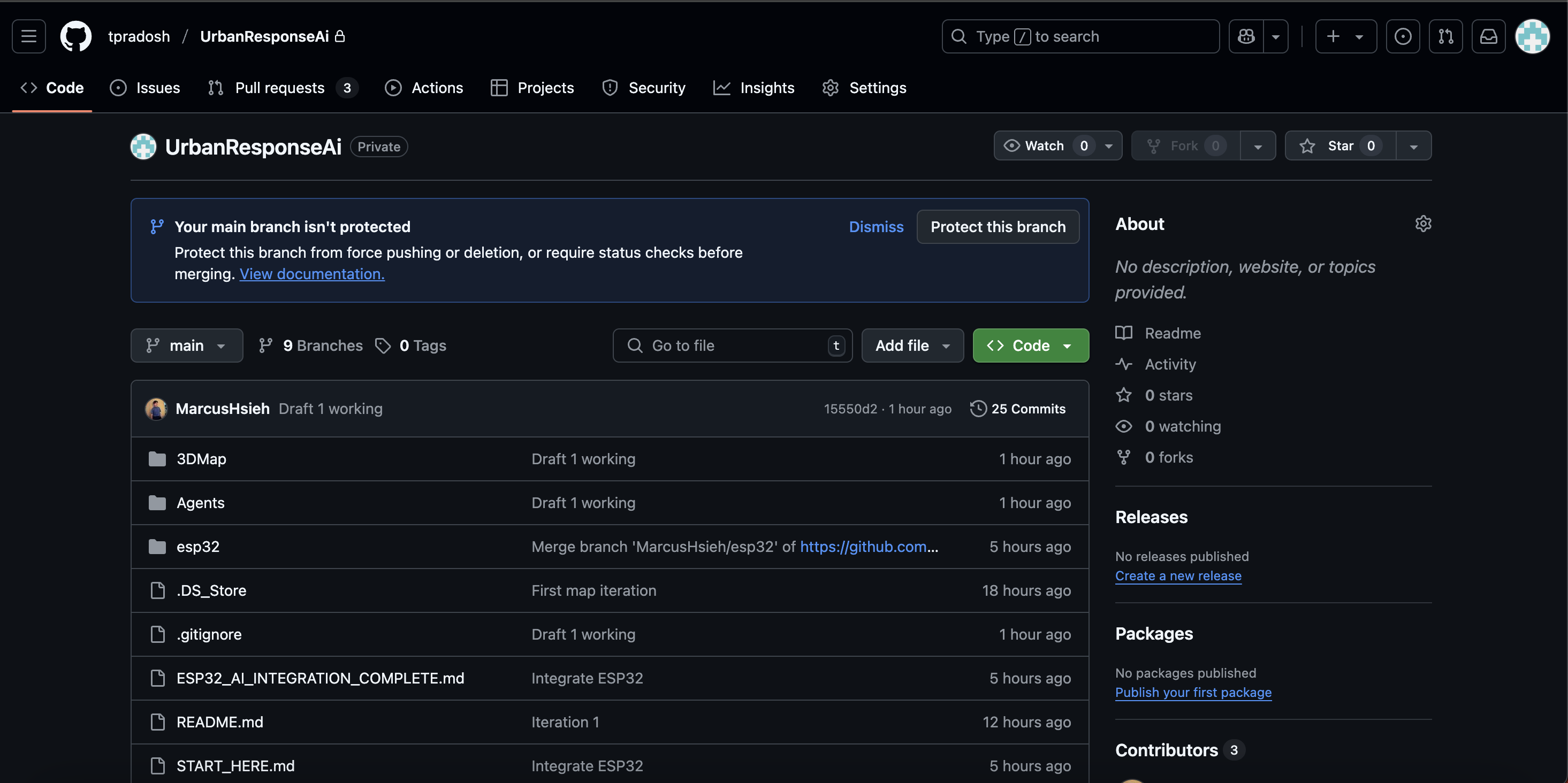Switch to the Pull requests tab
This screenshot has width=1568, height=783.
(x=279, y=88)
